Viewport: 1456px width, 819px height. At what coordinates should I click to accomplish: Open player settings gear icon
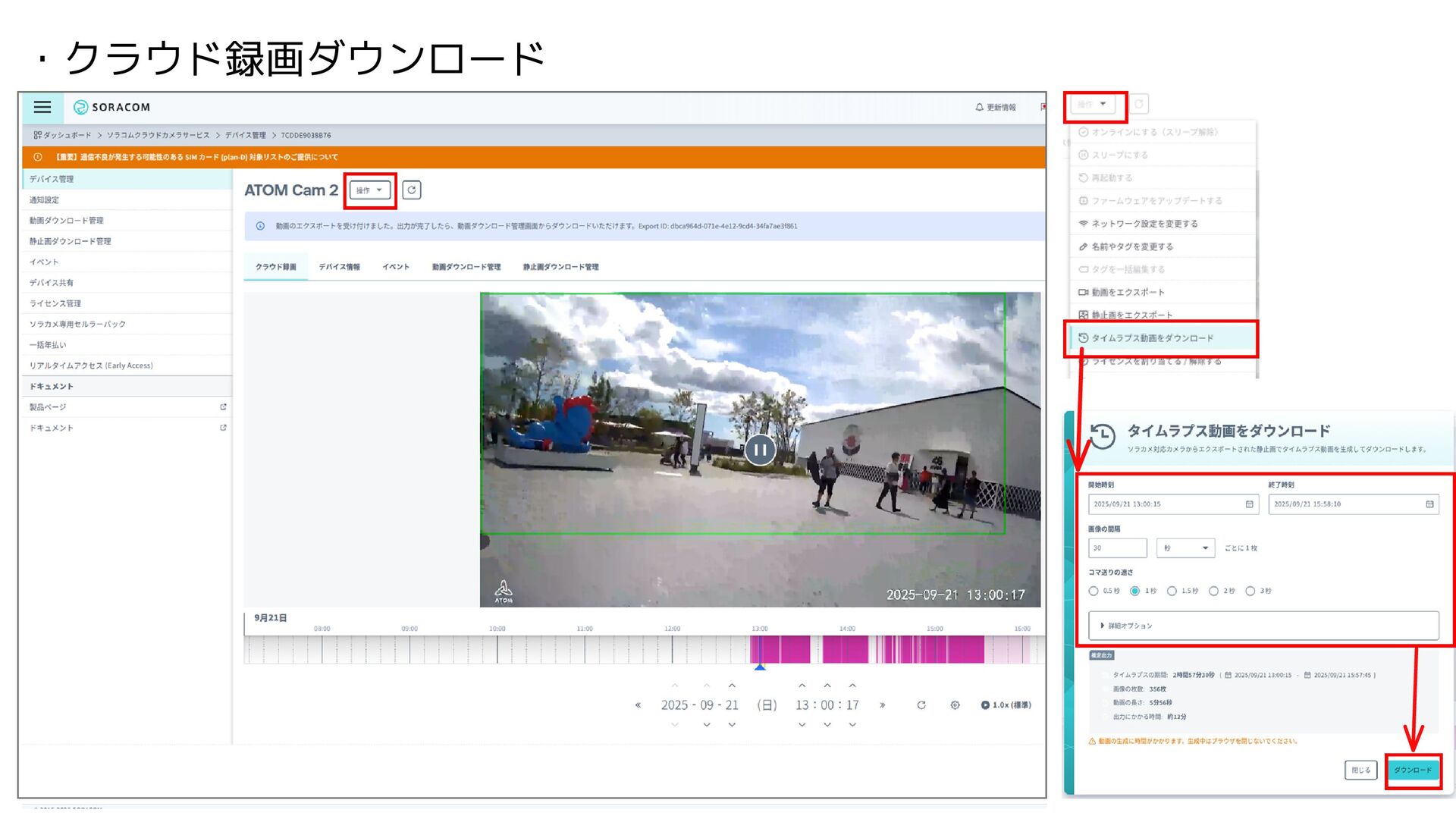tap(955, 705)
